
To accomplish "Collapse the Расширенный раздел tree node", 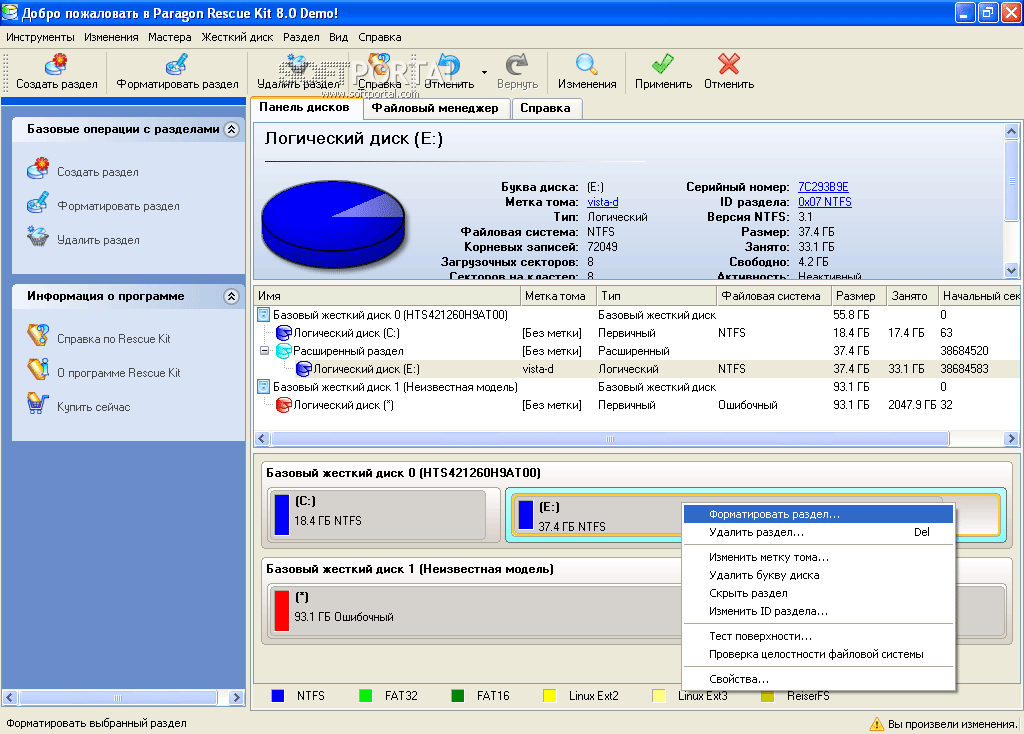I will click(x=264, y=351).
